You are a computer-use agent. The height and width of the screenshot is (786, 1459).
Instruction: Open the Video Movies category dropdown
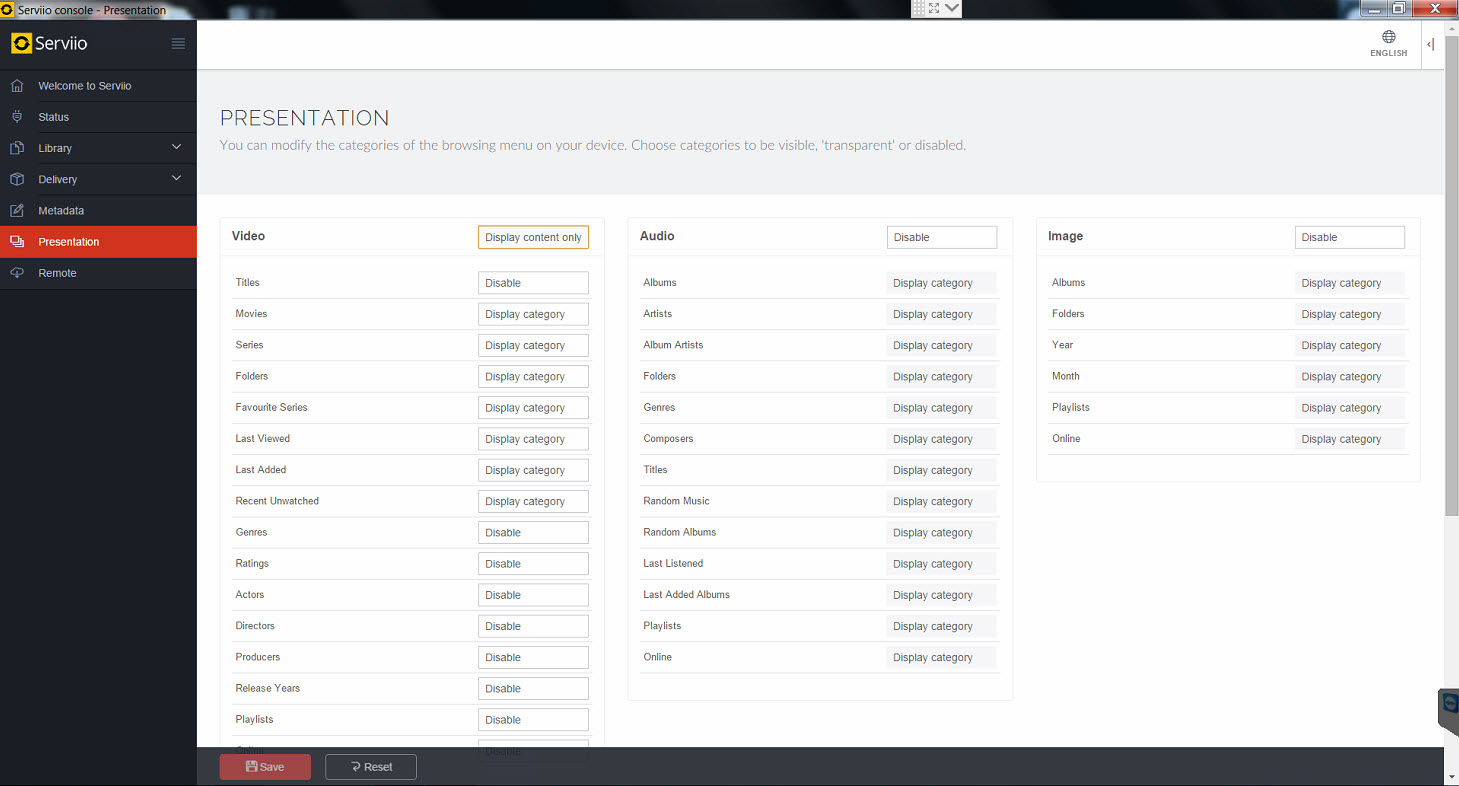pos(533,314)
